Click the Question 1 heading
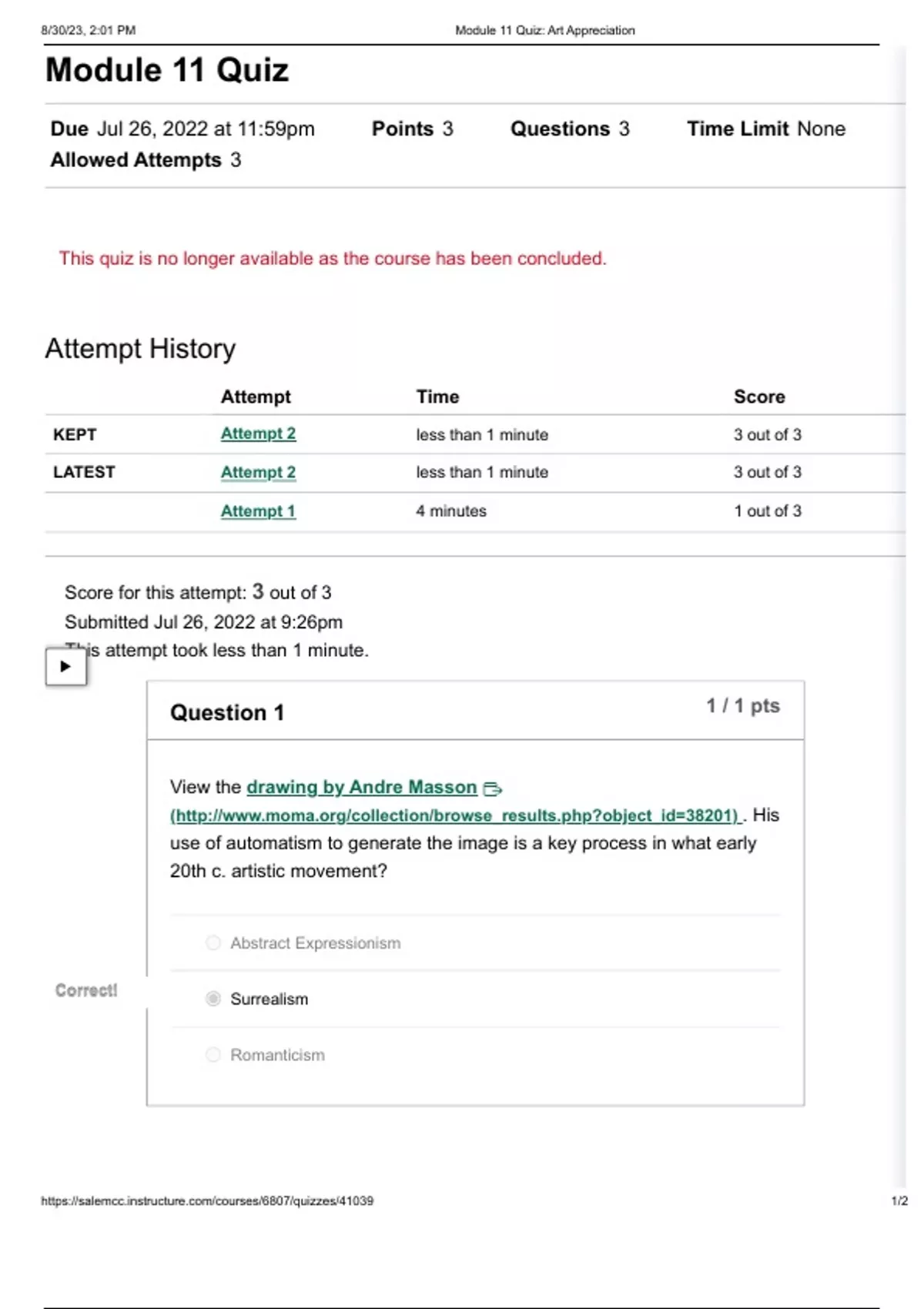Screen dimensions: 924x1309 point(227,713)
